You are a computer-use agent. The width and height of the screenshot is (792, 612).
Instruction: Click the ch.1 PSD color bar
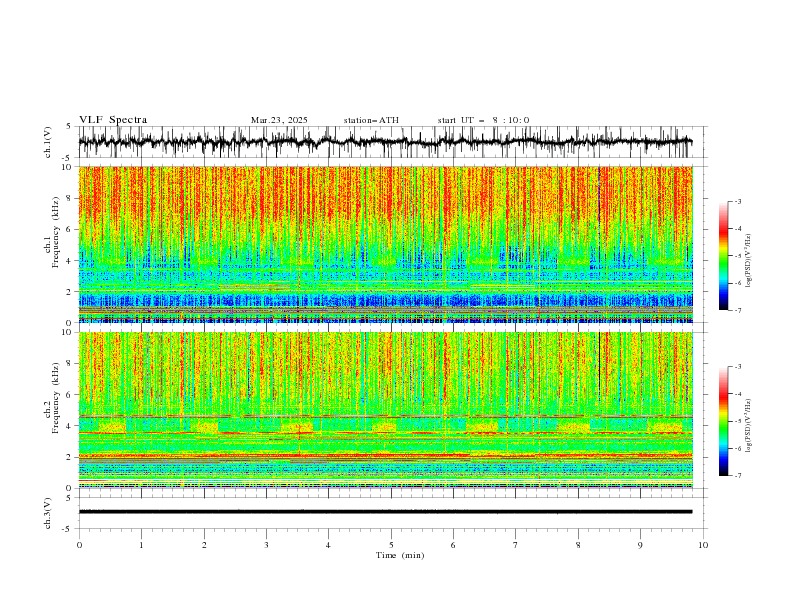tap(723, 256)
